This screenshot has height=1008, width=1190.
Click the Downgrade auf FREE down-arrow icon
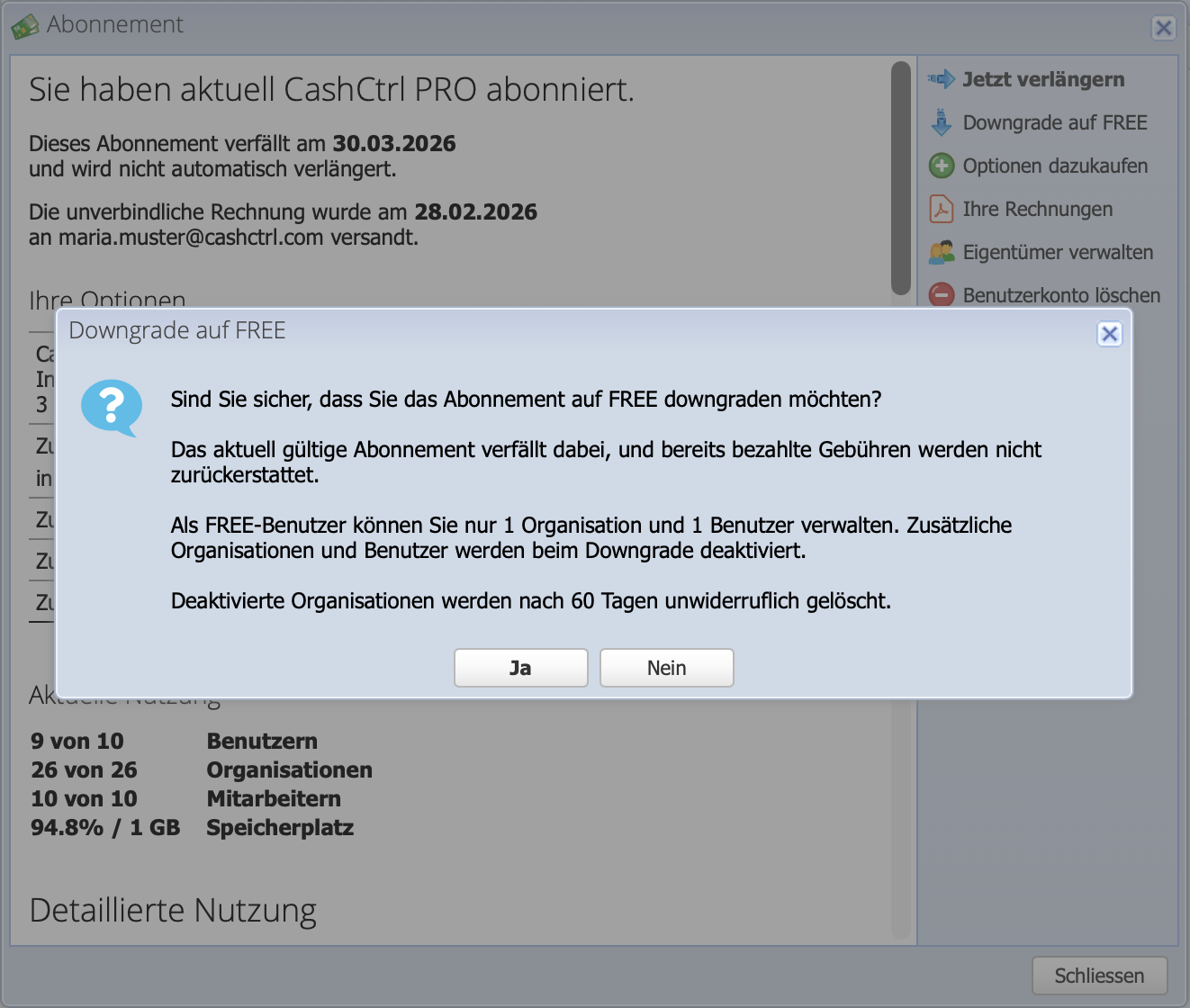tap(942, 122)
